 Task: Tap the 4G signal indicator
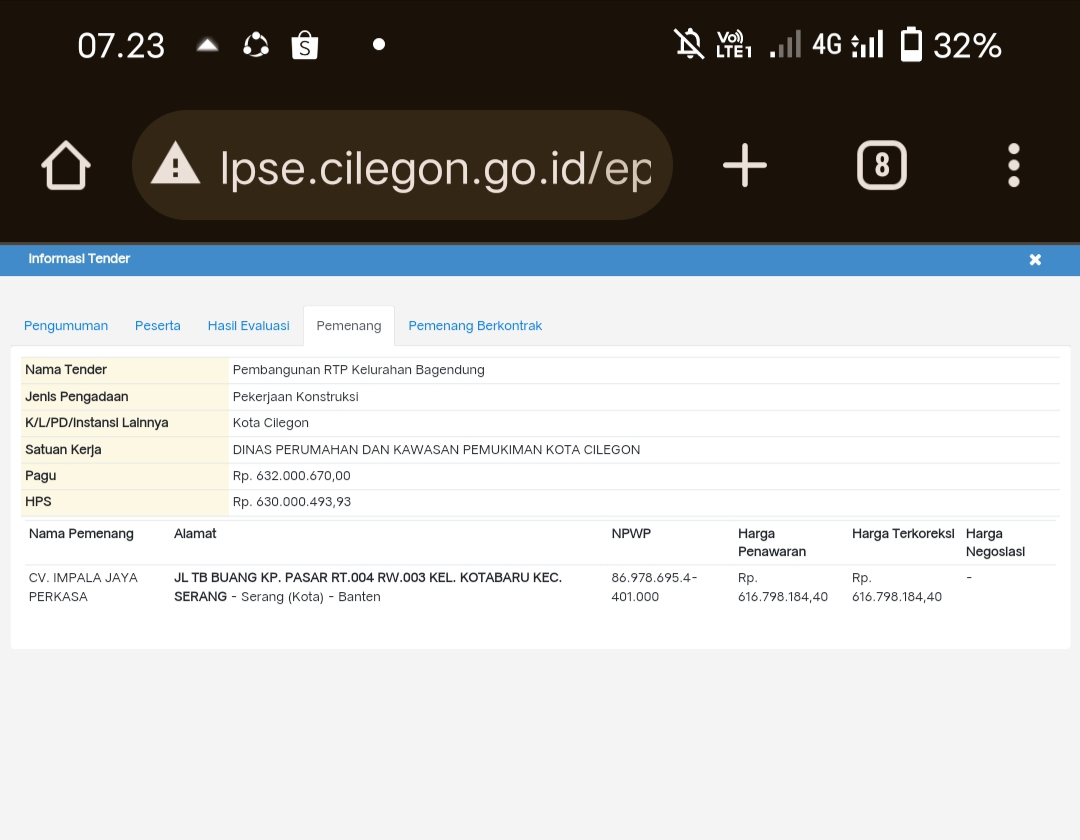(847, 44)
